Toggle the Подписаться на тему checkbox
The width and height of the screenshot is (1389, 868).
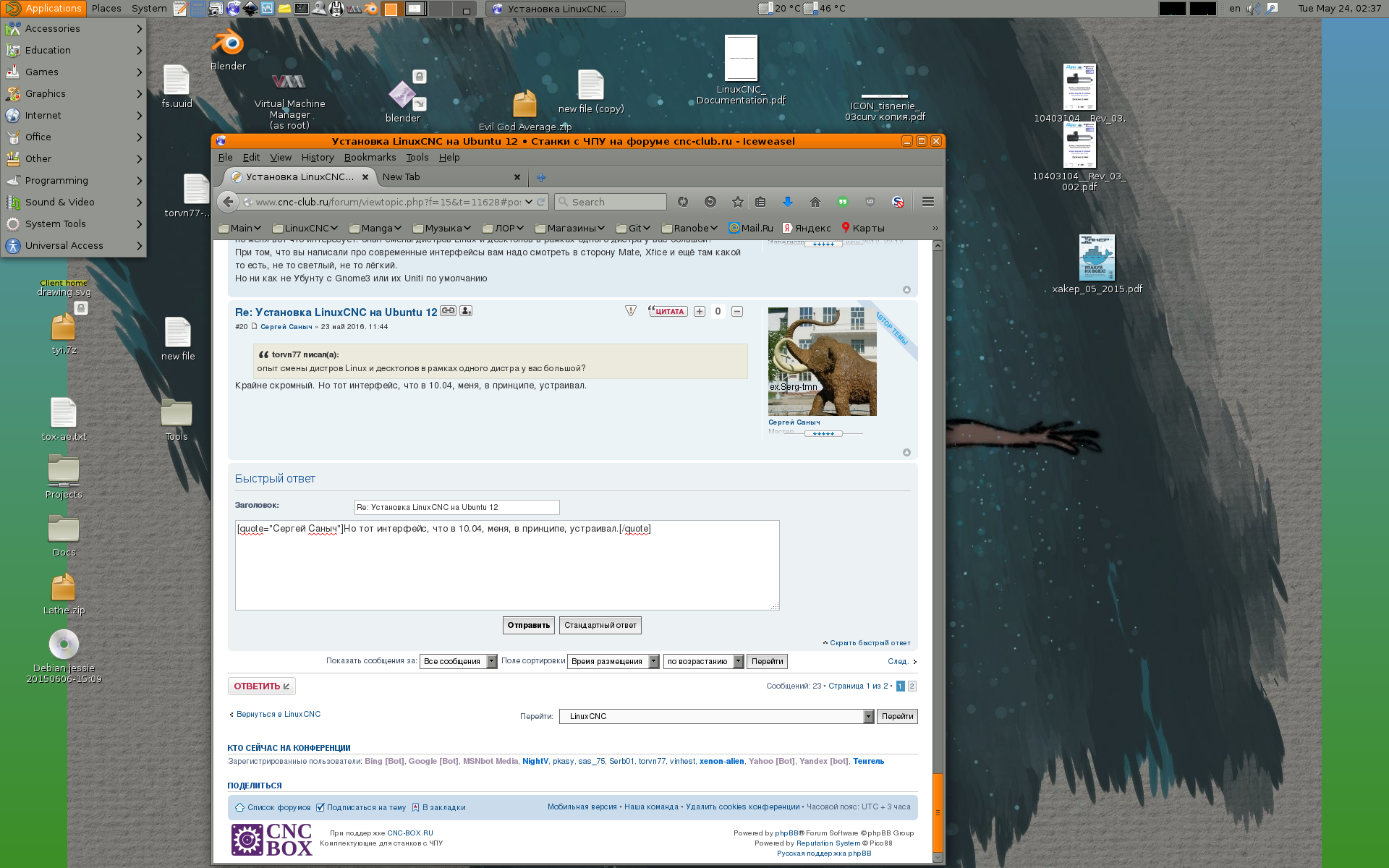click(320, 807)
